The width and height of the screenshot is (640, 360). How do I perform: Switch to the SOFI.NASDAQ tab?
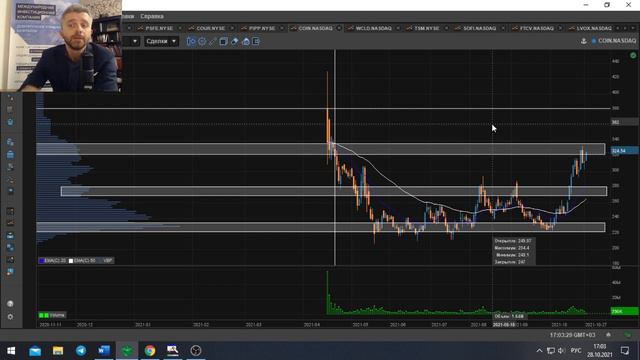479,28
